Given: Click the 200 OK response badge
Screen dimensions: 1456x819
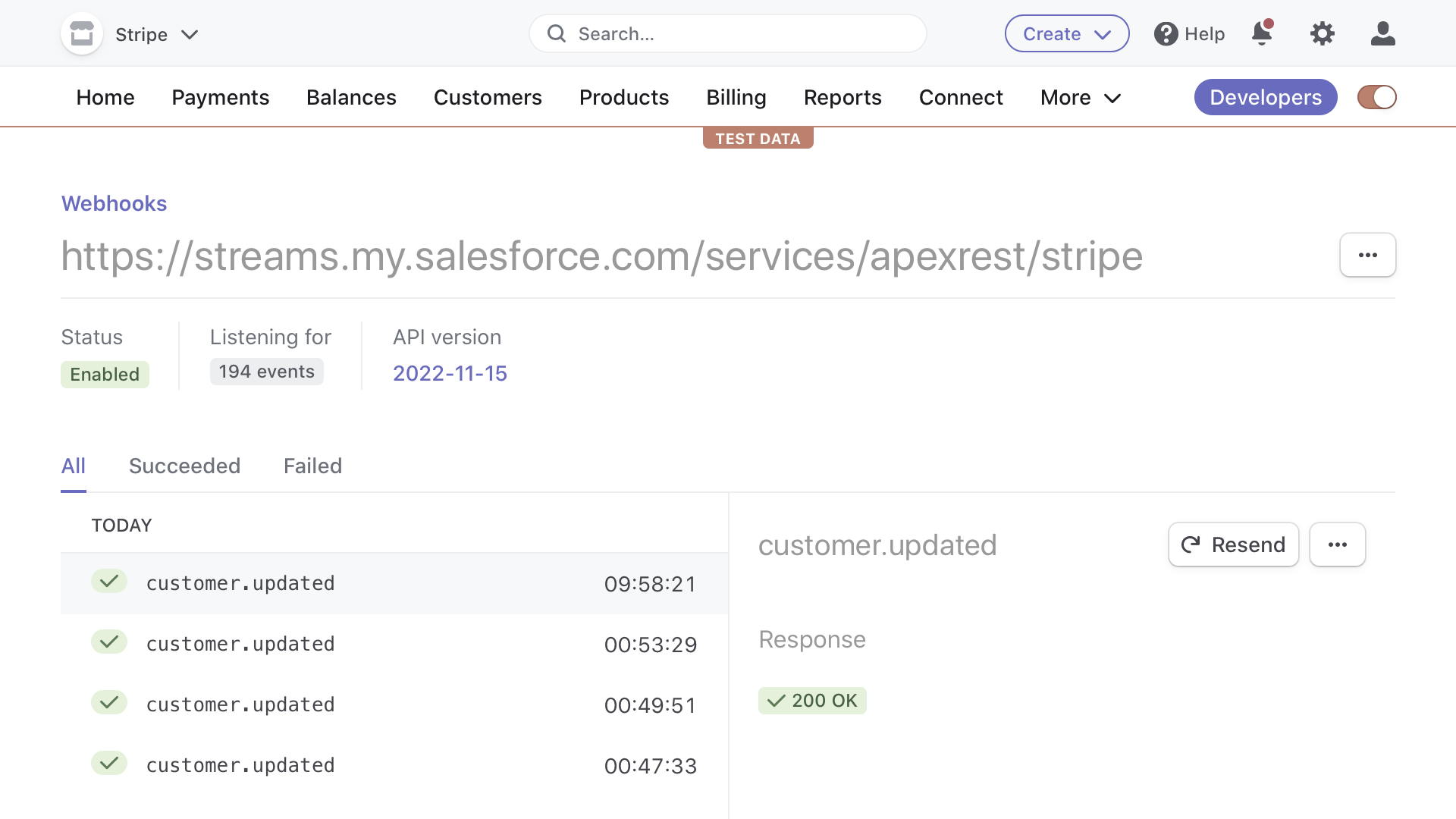Looking at the screenshot, I should 812,701.
